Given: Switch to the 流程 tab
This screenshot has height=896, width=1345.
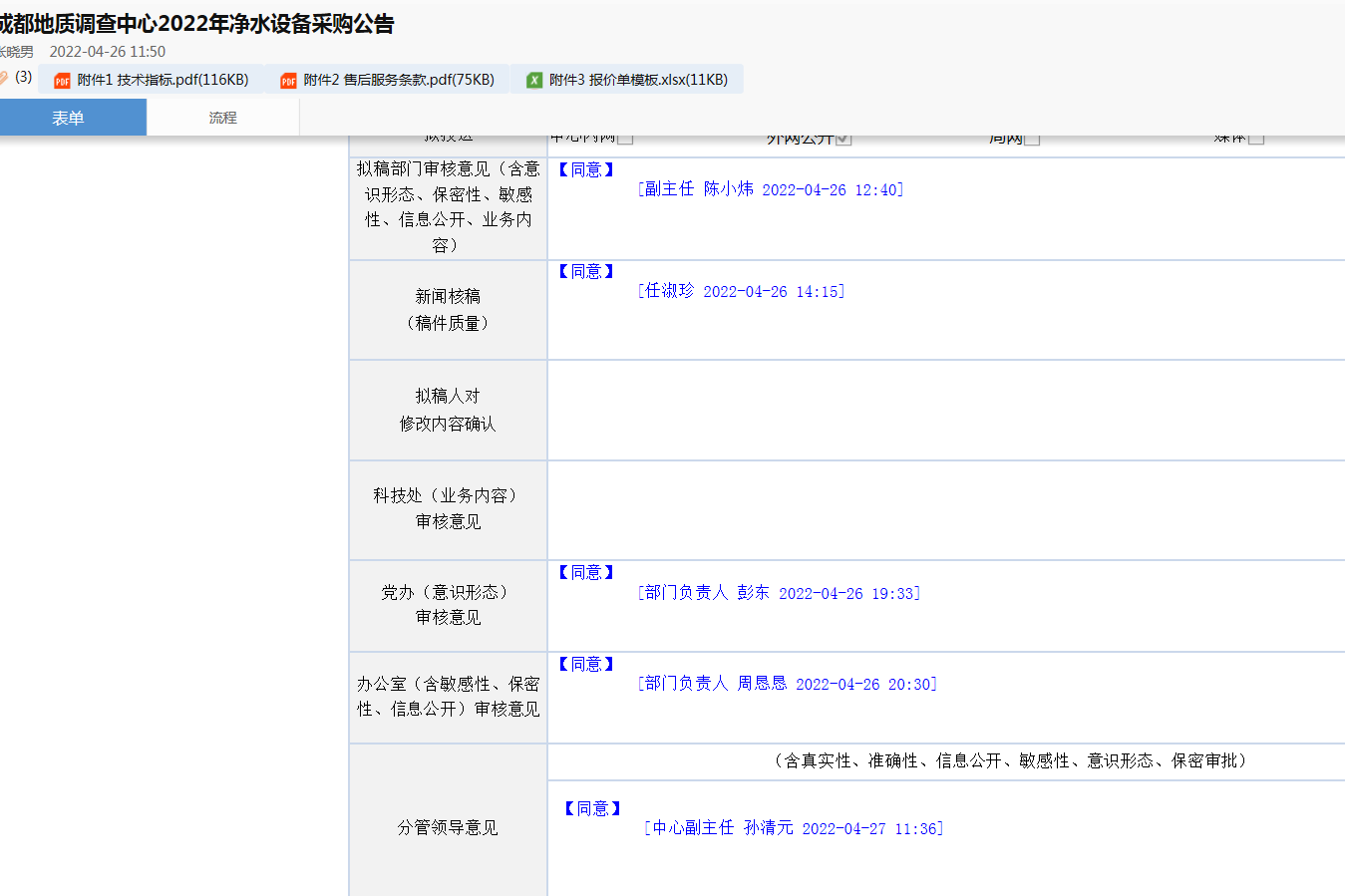Looking at the screenshot, I should pyautogui.click(x=222, y=118).
